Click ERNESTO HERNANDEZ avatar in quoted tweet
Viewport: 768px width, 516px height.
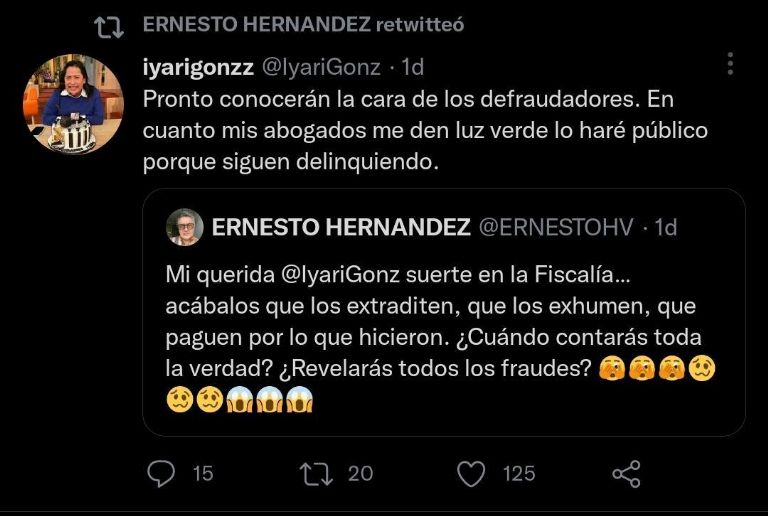point(185,227)
